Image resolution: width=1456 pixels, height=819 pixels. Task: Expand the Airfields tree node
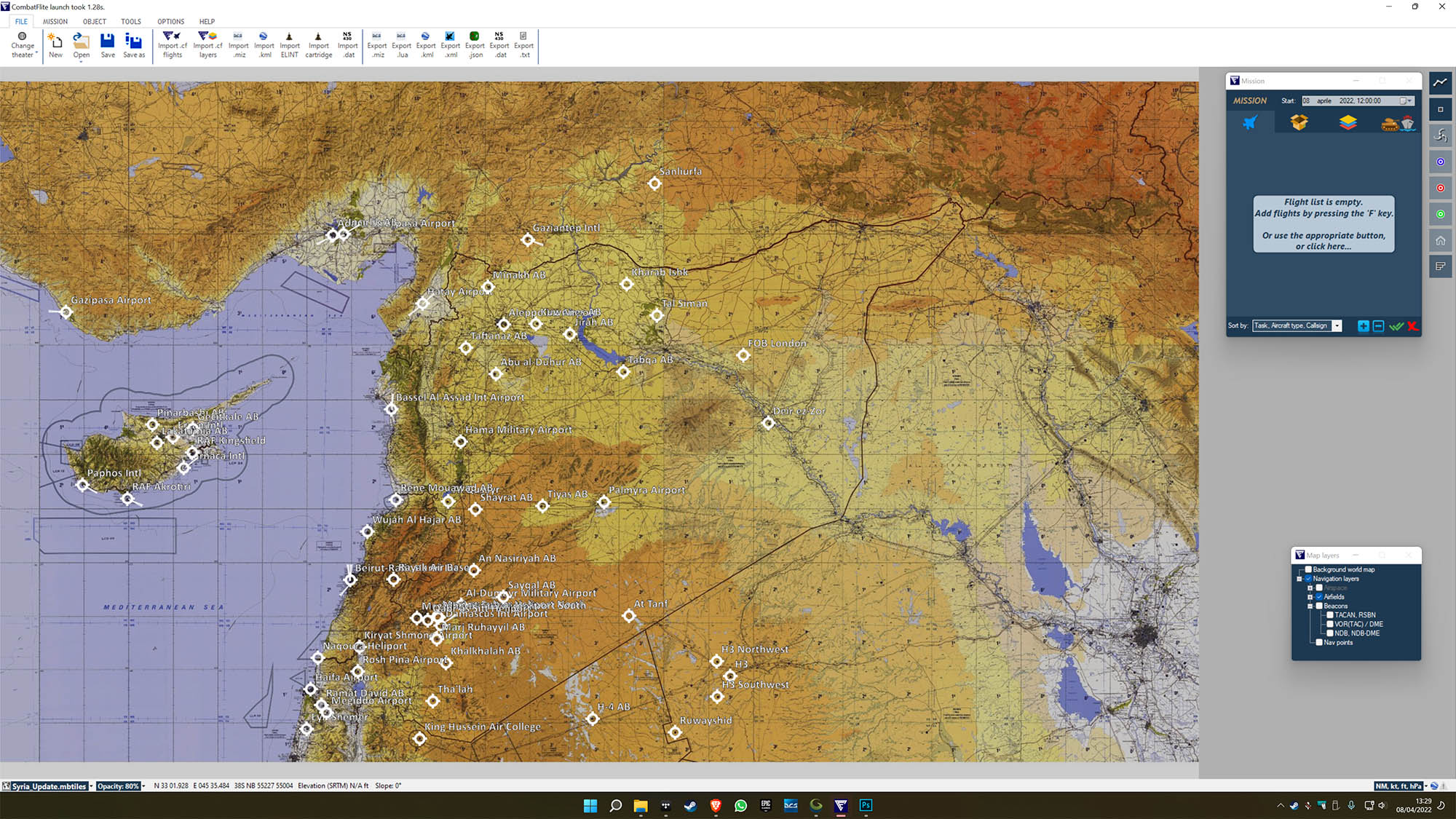(1310, 597)
